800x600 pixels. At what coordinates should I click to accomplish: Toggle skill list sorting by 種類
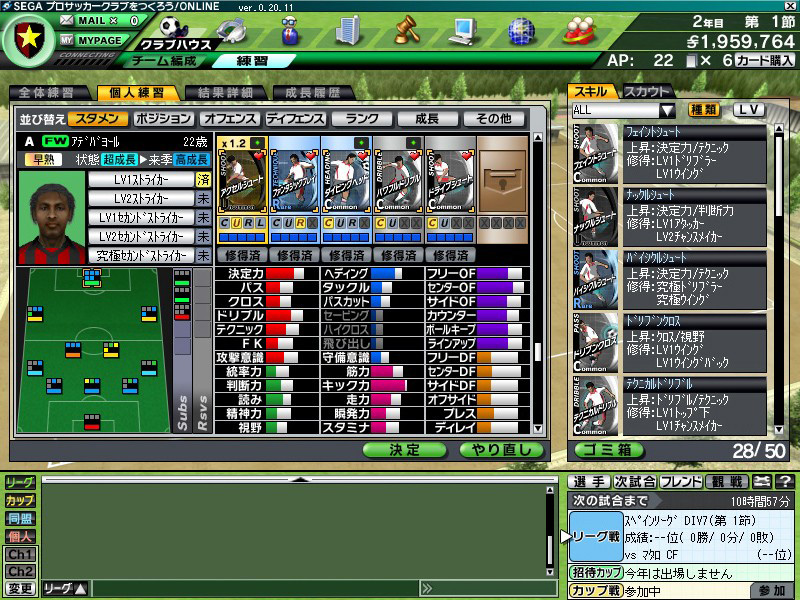[x=704, y=110]
